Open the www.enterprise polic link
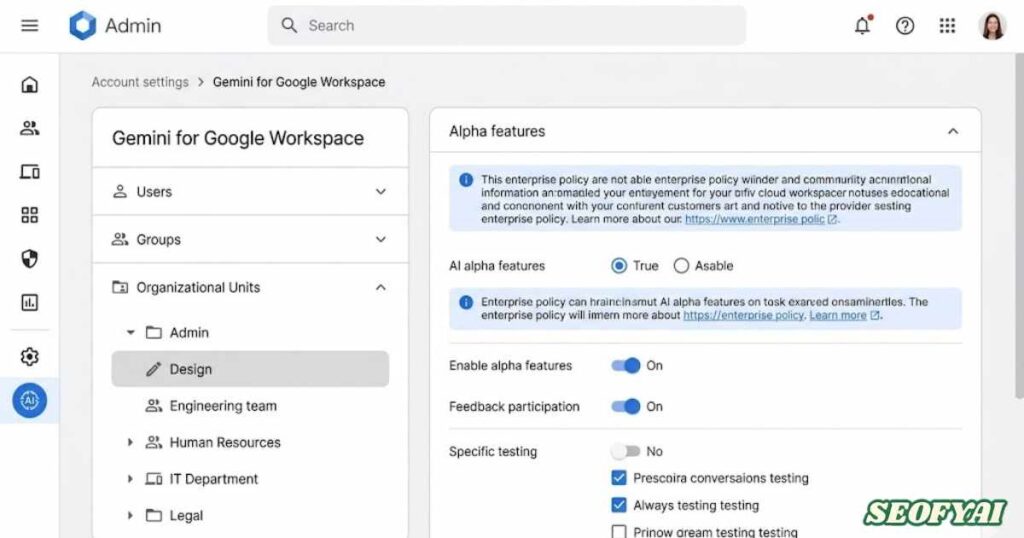 pos(755,219)
